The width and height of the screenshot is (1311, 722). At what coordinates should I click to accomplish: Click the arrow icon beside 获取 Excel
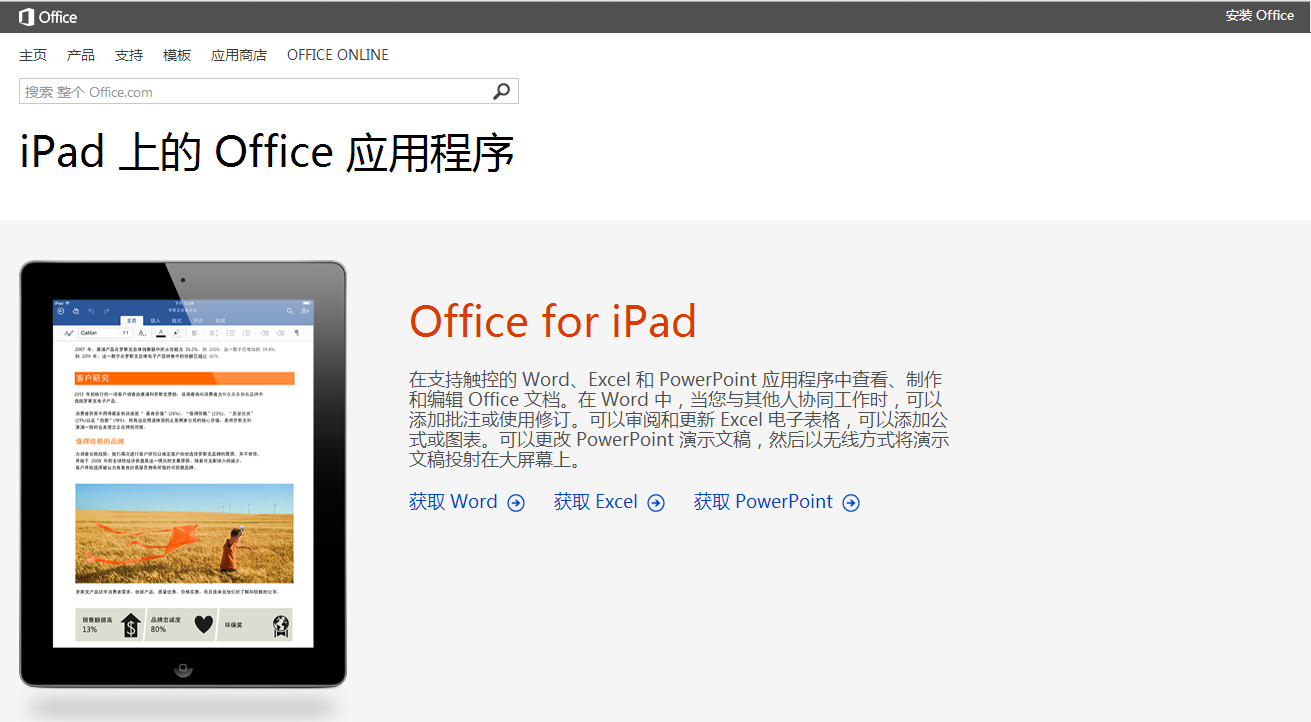pos(656,503)
